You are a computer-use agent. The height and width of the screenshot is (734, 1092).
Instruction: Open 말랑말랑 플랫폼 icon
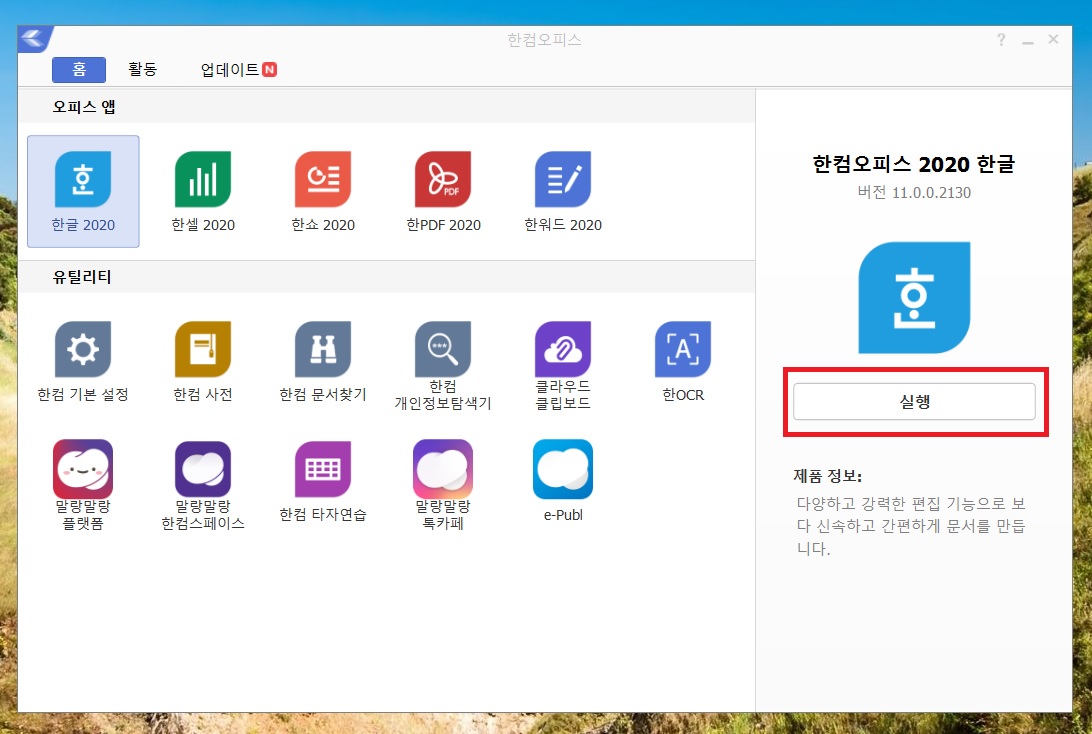(x=83, y=469)
